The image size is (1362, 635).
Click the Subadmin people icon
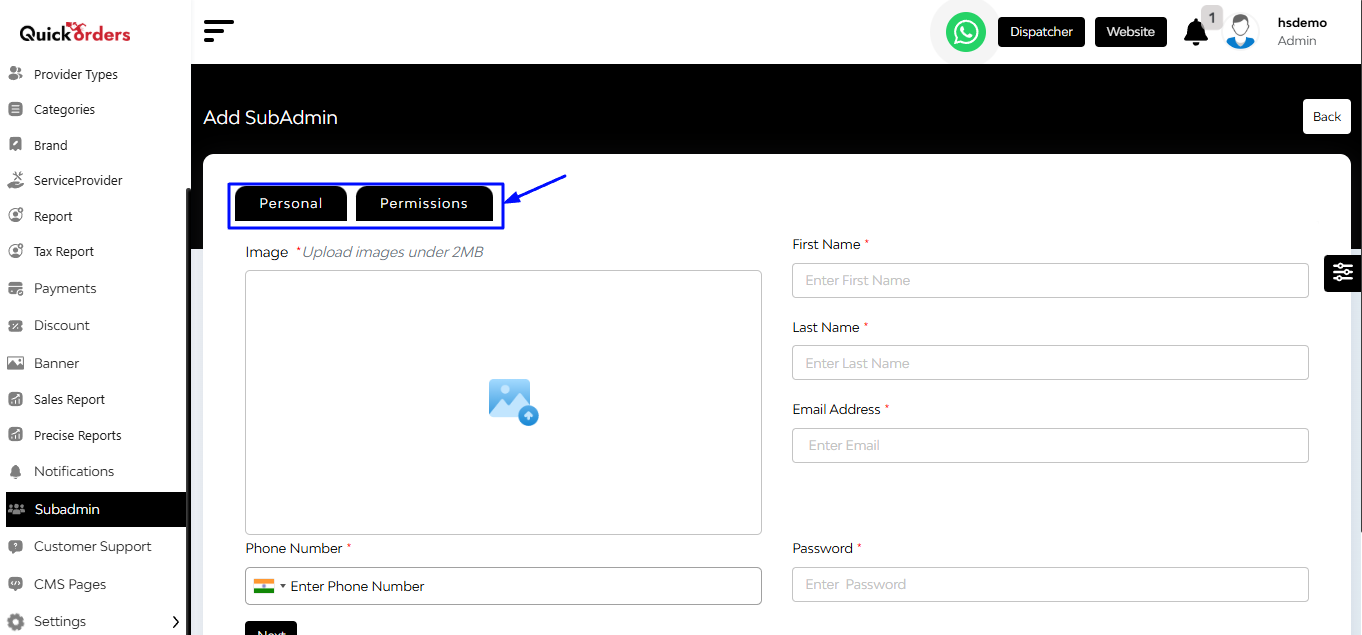point(16,509)
